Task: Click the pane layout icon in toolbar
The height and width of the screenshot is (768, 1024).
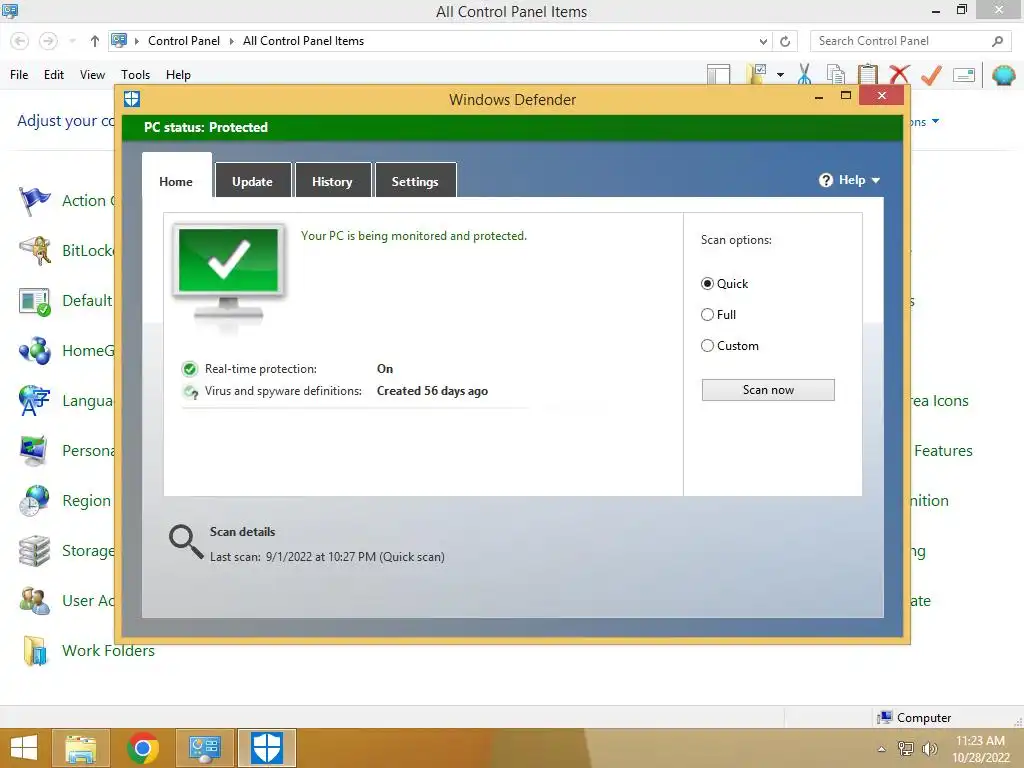Action: pyautogui.click(x=718, y=74)
